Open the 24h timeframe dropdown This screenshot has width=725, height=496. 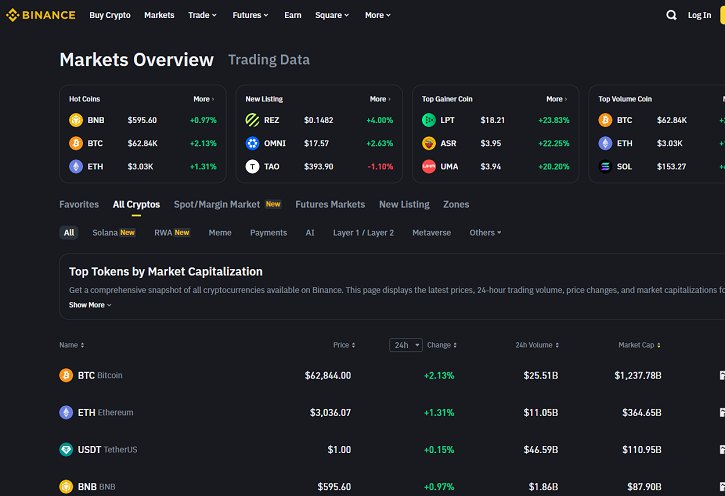pyautogui.click(x=406, y=345)
